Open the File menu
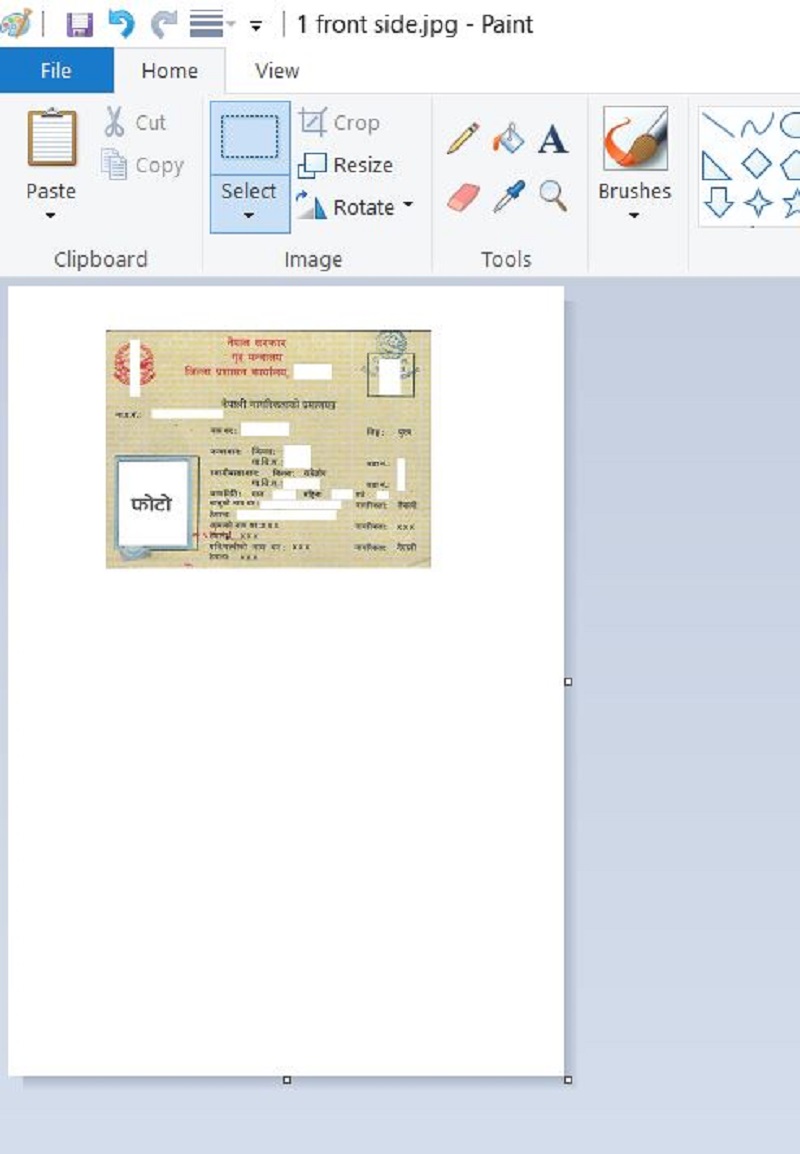800x1154 pixels. (x=56, y=71)
